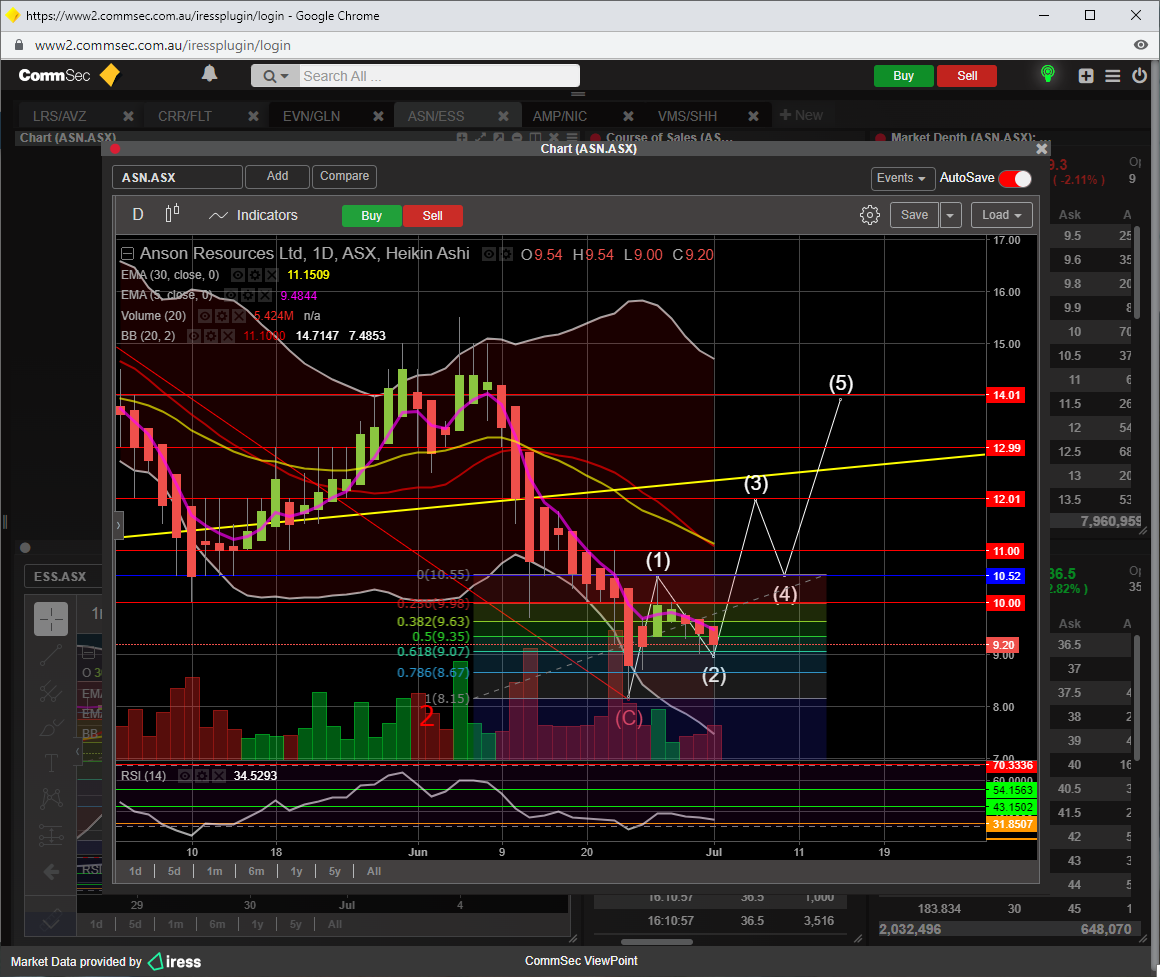Toggle the AutoSave switch
Viewport: 1160px width, 977px height.
pyautogui.click(x=1015, y=178)
